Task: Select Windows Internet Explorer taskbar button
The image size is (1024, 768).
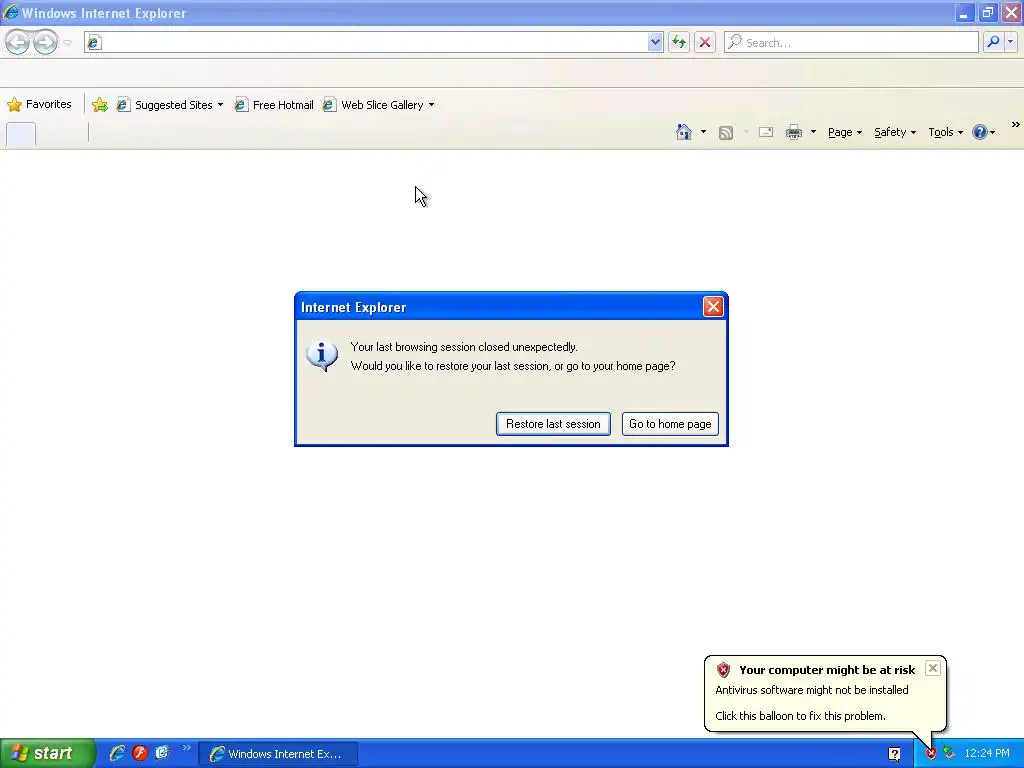Action: pyautogui.click(x=278, y=754)
